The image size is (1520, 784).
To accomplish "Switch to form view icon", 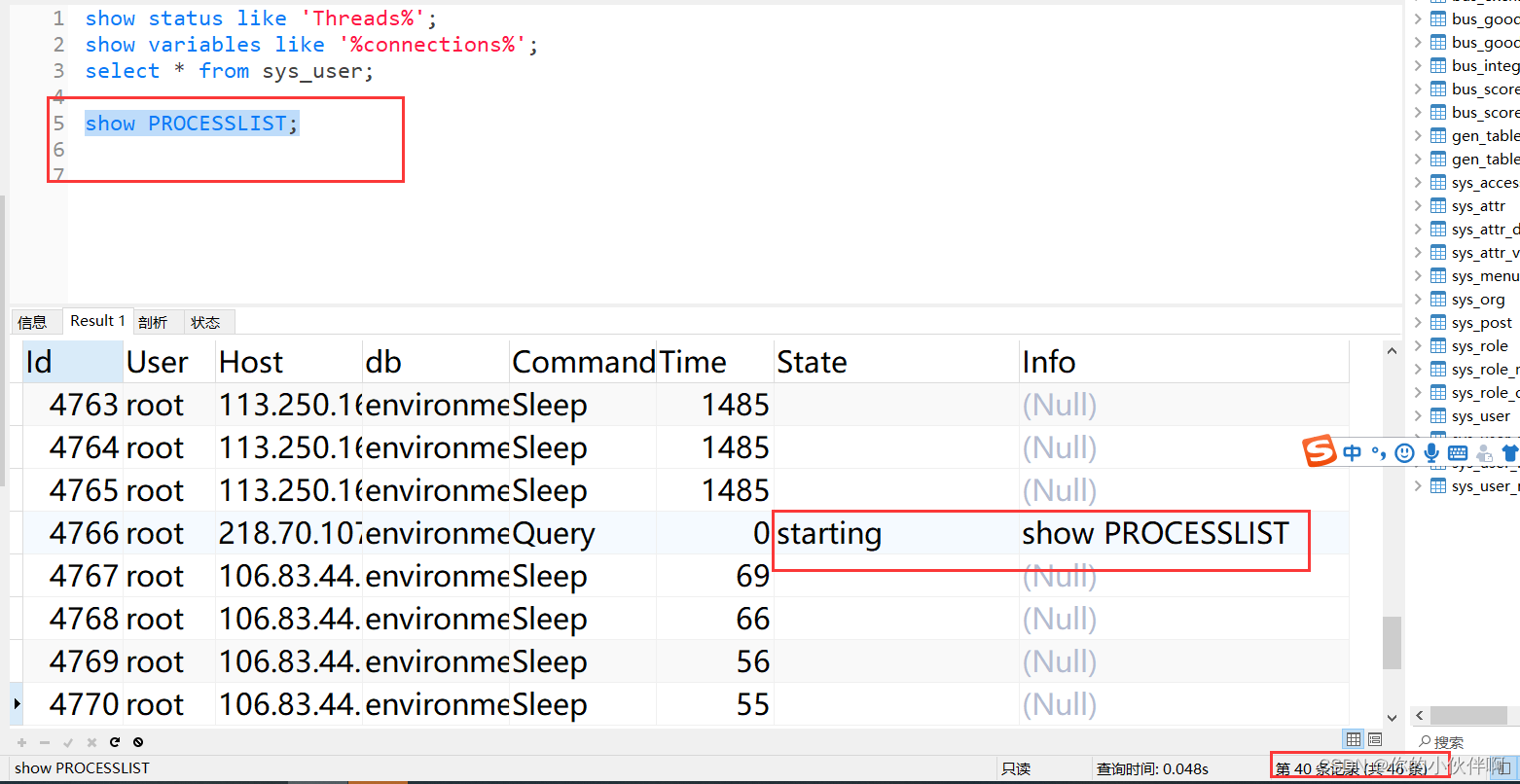I will 1375,739.
